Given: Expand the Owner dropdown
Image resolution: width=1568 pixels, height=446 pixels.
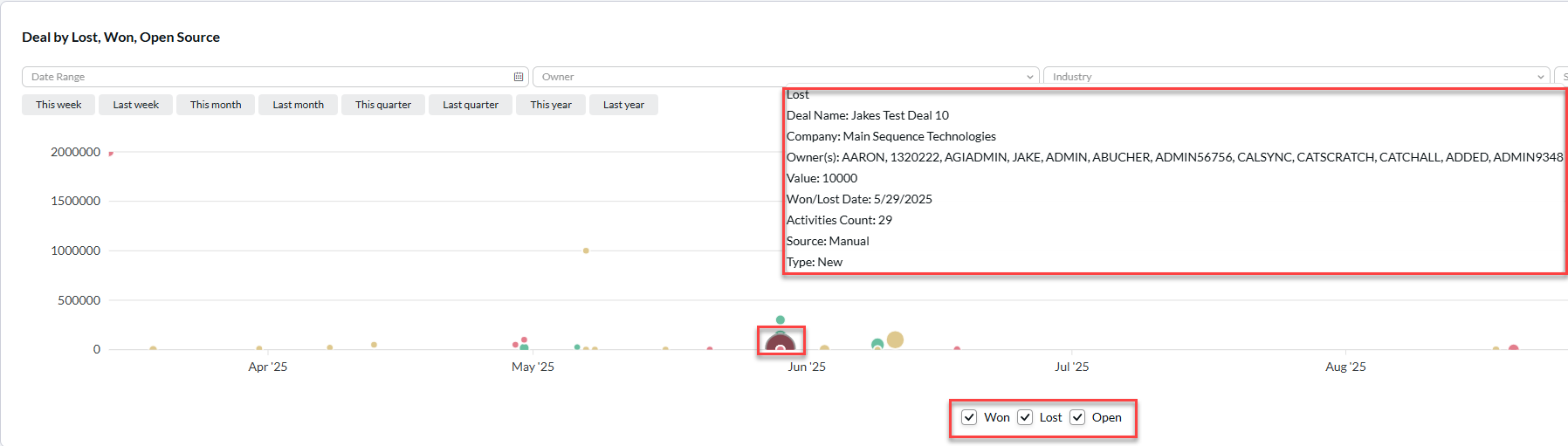Looking at the screenshot, I should (x=1029, y=77).
